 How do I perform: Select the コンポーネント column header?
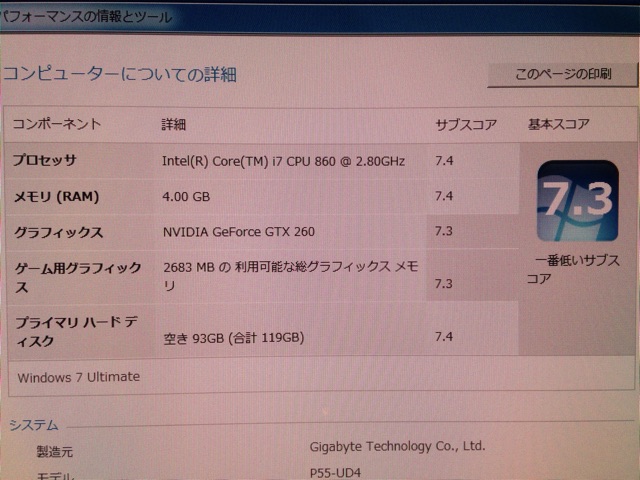[x=57, y=124]
